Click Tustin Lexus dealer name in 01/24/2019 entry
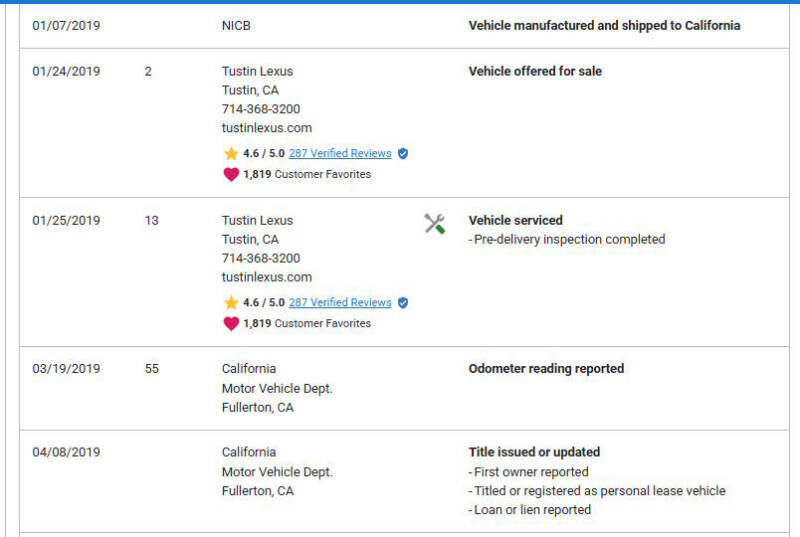 pos(257,71)
